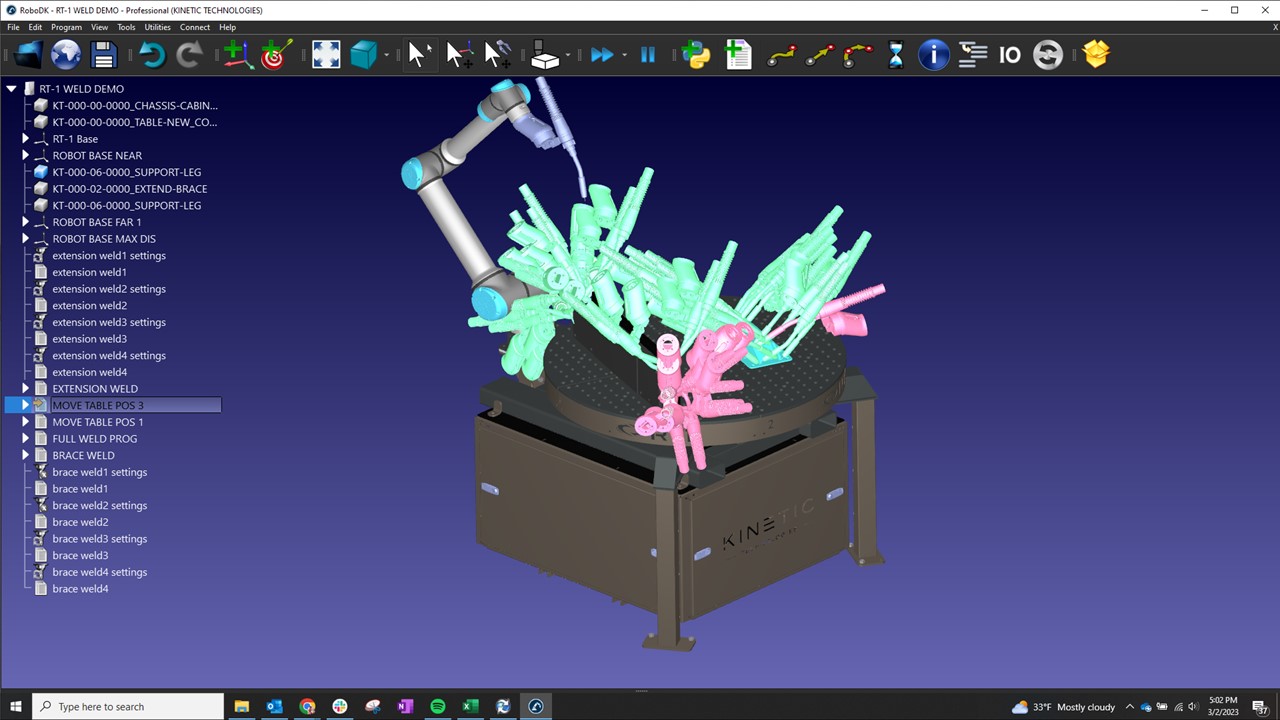Screen dimensions: 1280x720
Task: Click the Set IO instruction icon
Action: tap(1010, 55)
